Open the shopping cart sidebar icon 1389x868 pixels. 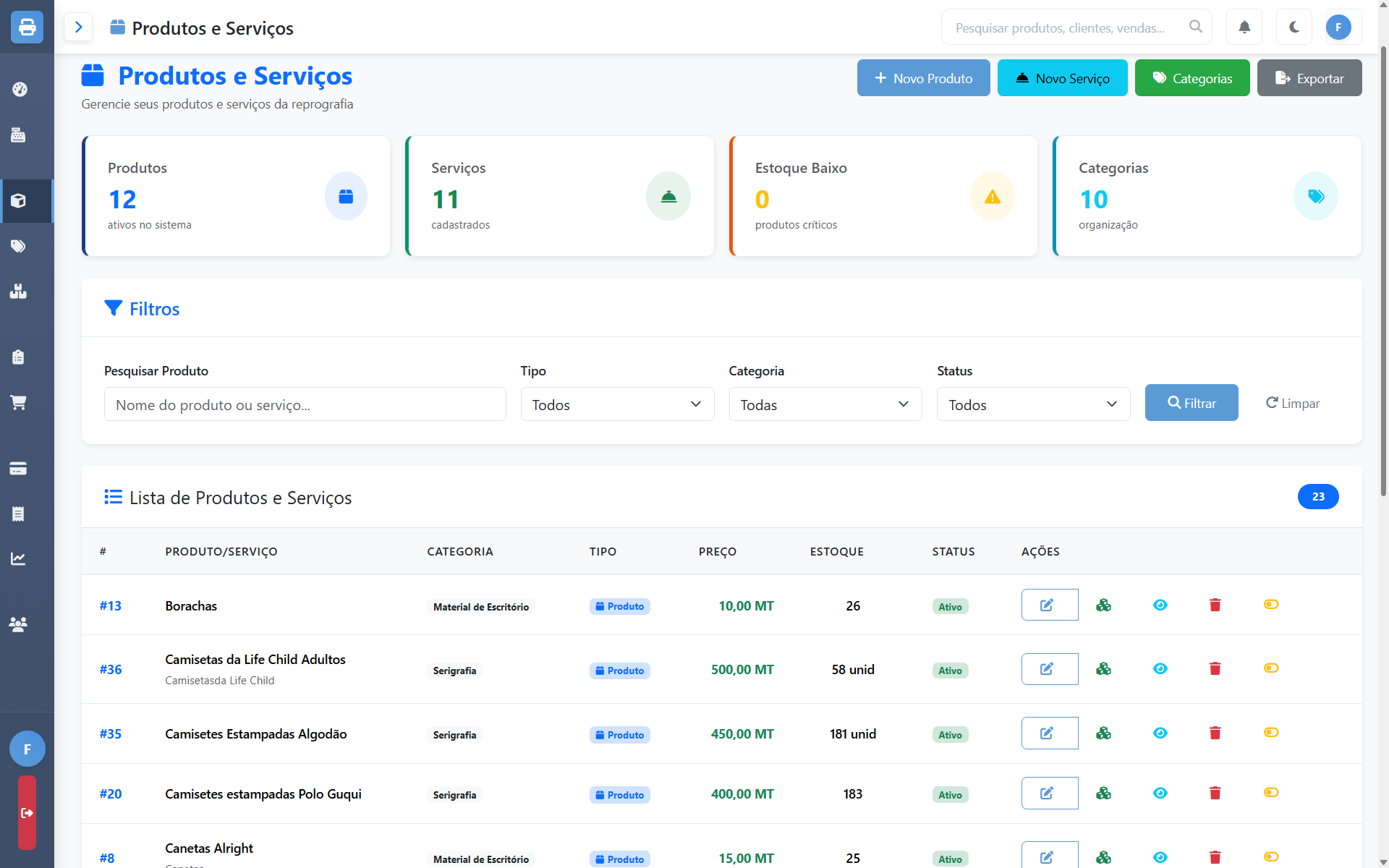point(19,403)
